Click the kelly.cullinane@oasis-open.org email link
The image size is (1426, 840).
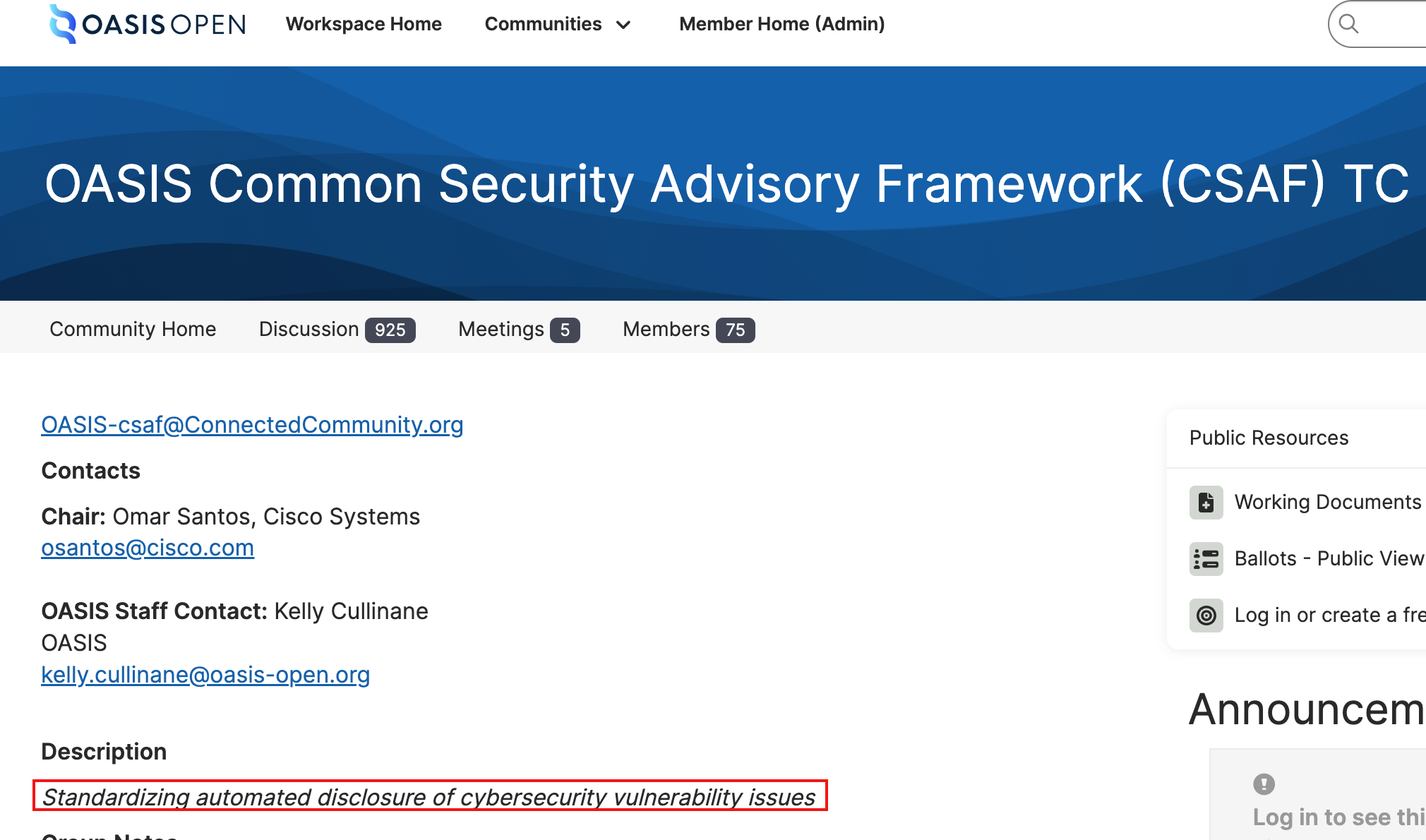tap(205, 676)
